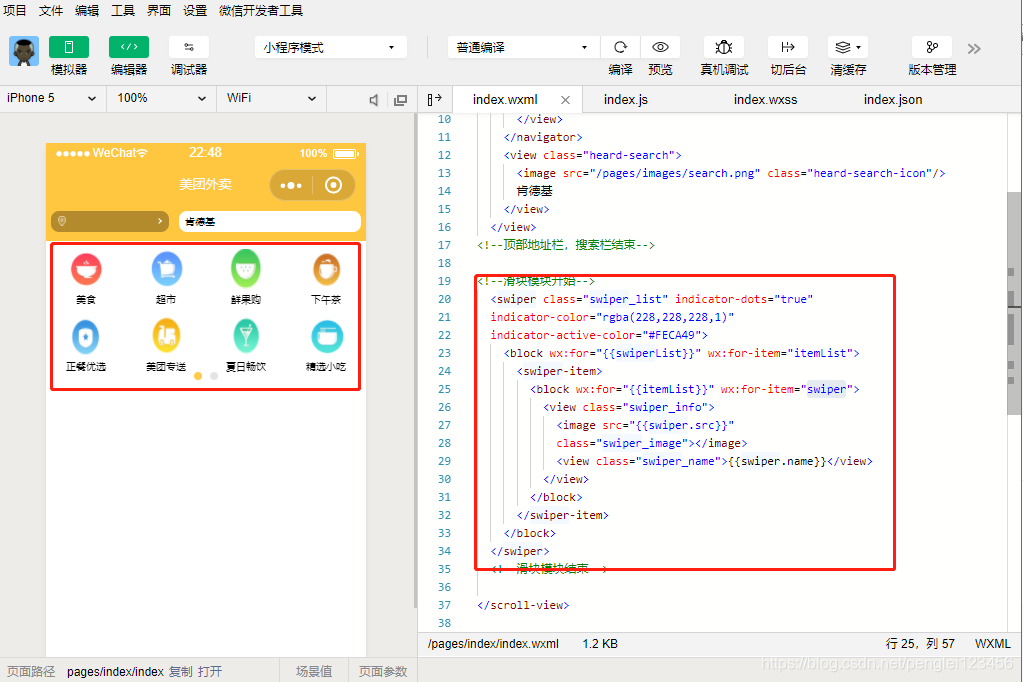Image resolution: width=1023 pixels, height=682 pixels.
Task: Click the compile refresh icon
Action: (620, 47)
